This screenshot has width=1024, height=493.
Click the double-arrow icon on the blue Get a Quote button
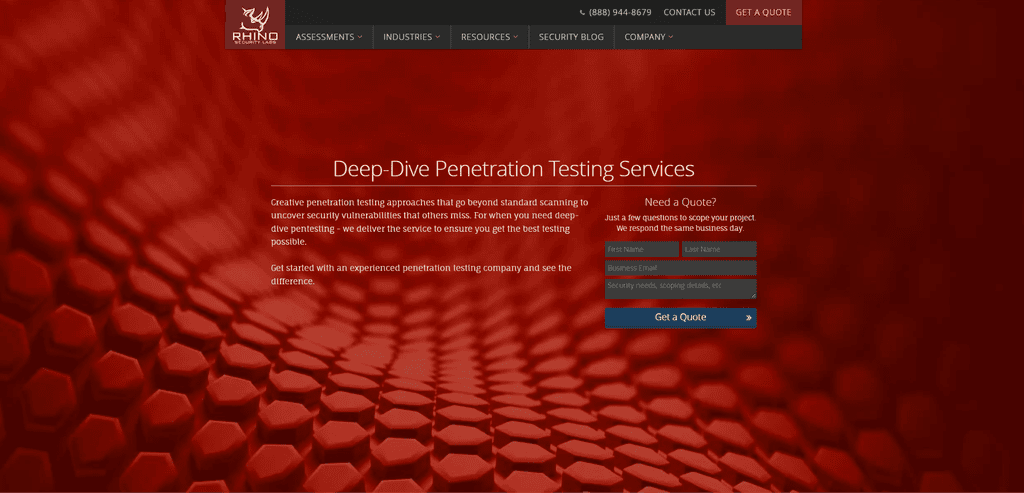tap(748, 318)
